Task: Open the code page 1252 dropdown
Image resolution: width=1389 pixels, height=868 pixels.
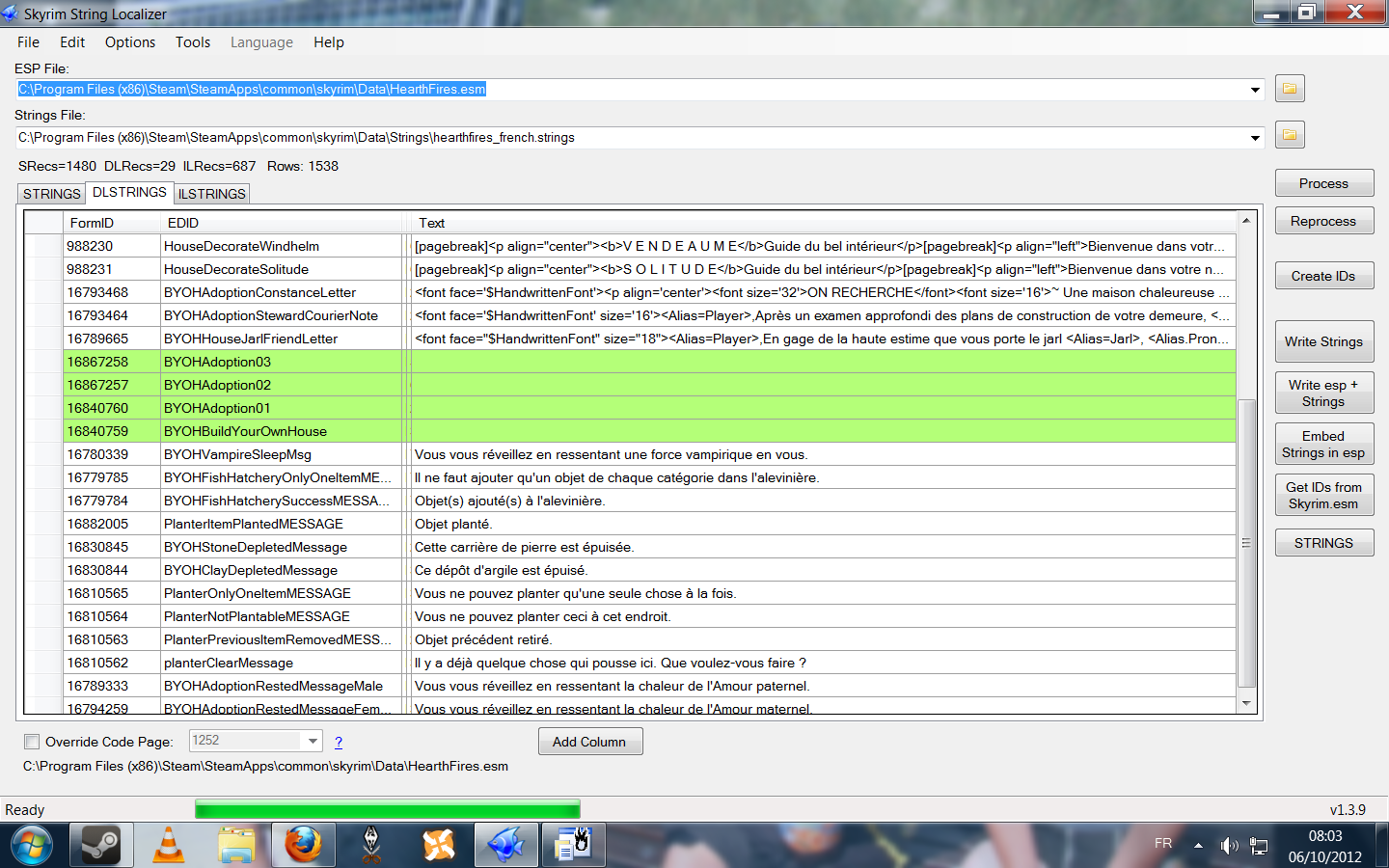Action: click(x=313, y=741)
